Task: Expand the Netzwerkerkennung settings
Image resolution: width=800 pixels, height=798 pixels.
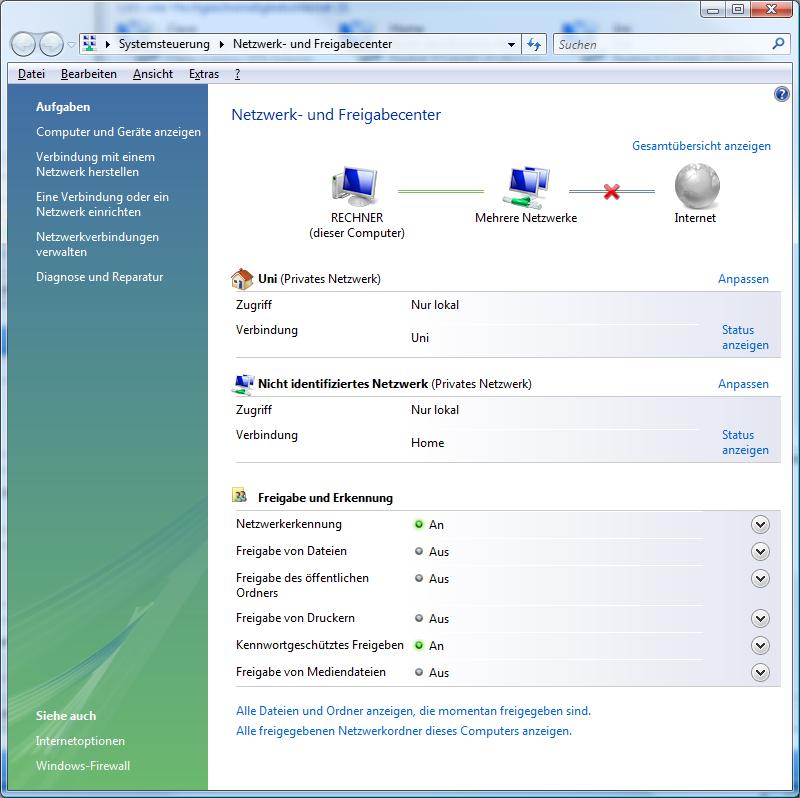Action: [760, 525]
